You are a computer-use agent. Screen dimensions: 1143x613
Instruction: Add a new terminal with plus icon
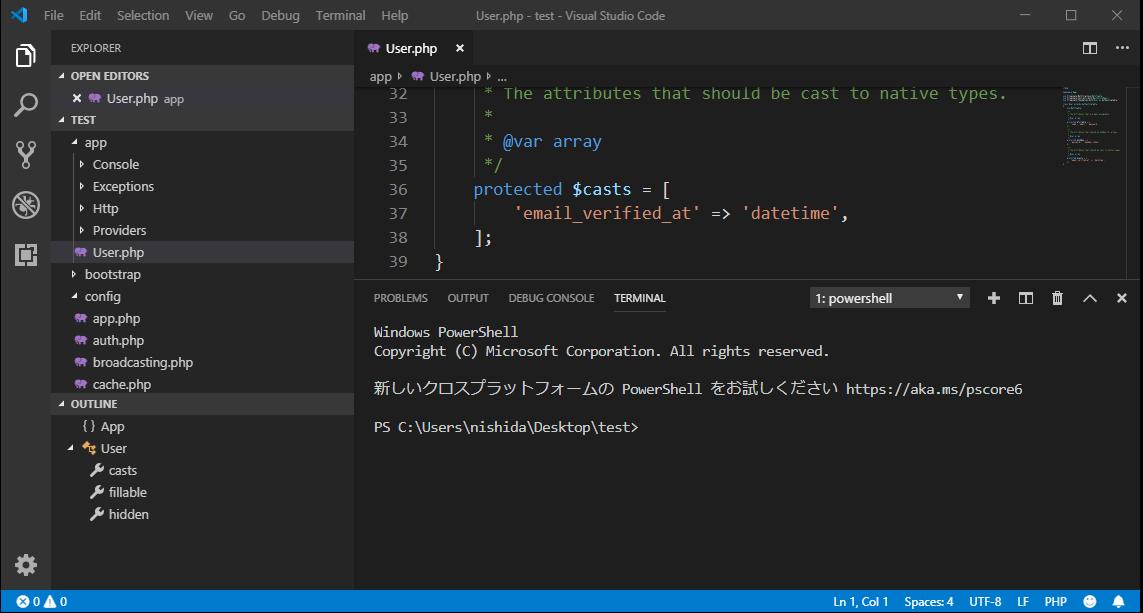tap(994, 298)
